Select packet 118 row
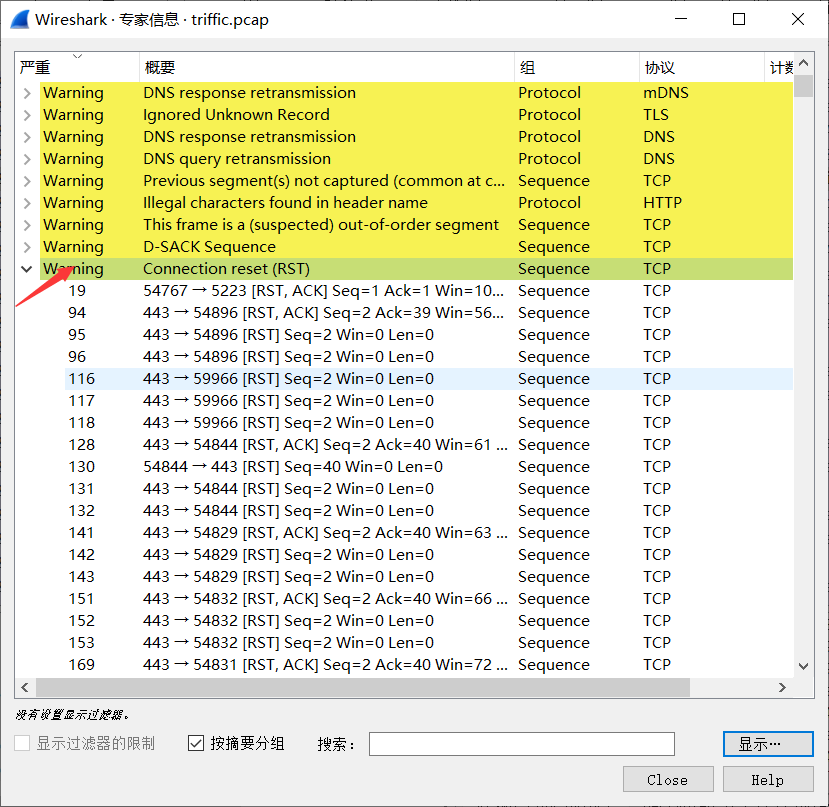829x807 pixels. point(429,423)
